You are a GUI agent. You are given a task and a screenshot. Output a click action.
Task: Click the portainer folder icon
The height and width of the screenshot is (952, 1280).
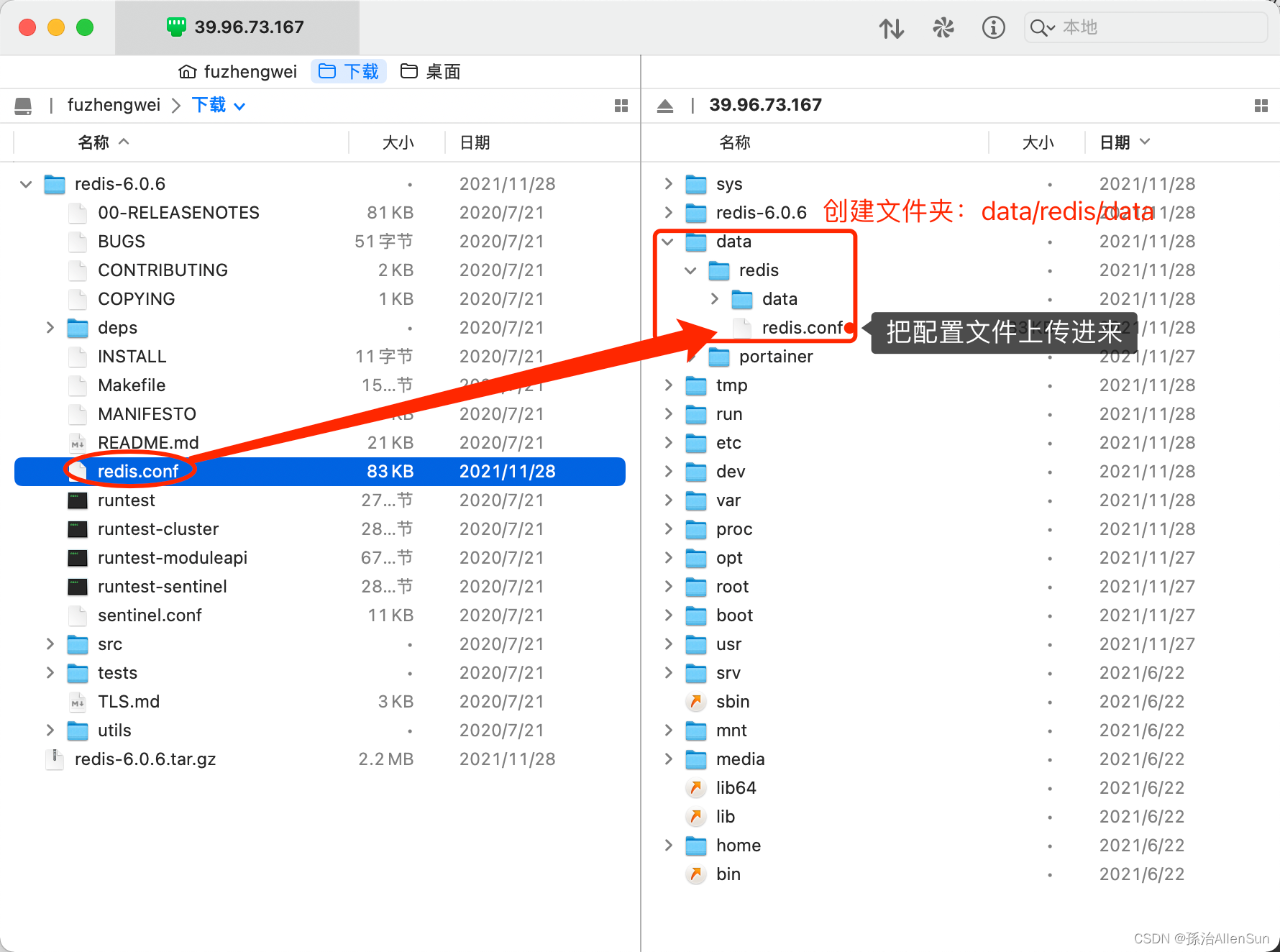[719, 357]
